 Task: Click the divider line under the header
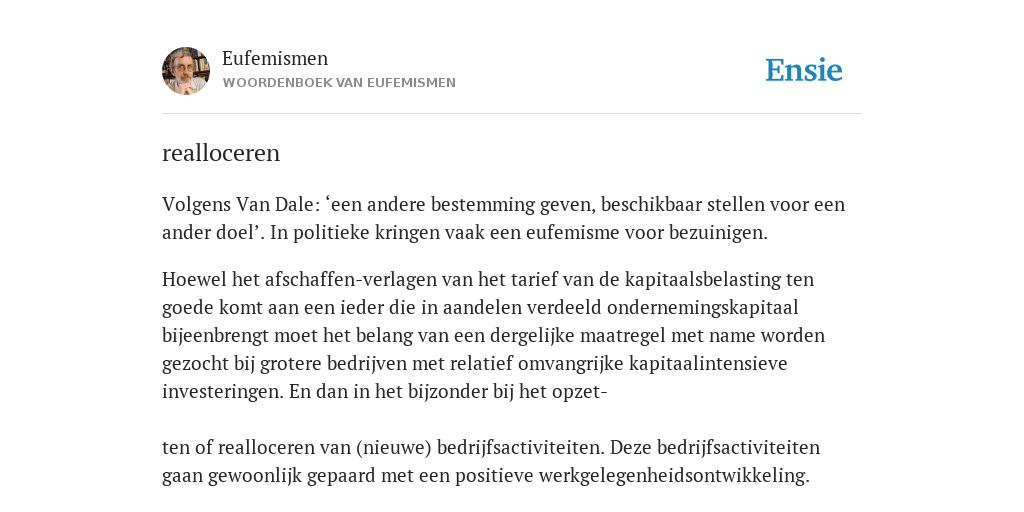512,114
